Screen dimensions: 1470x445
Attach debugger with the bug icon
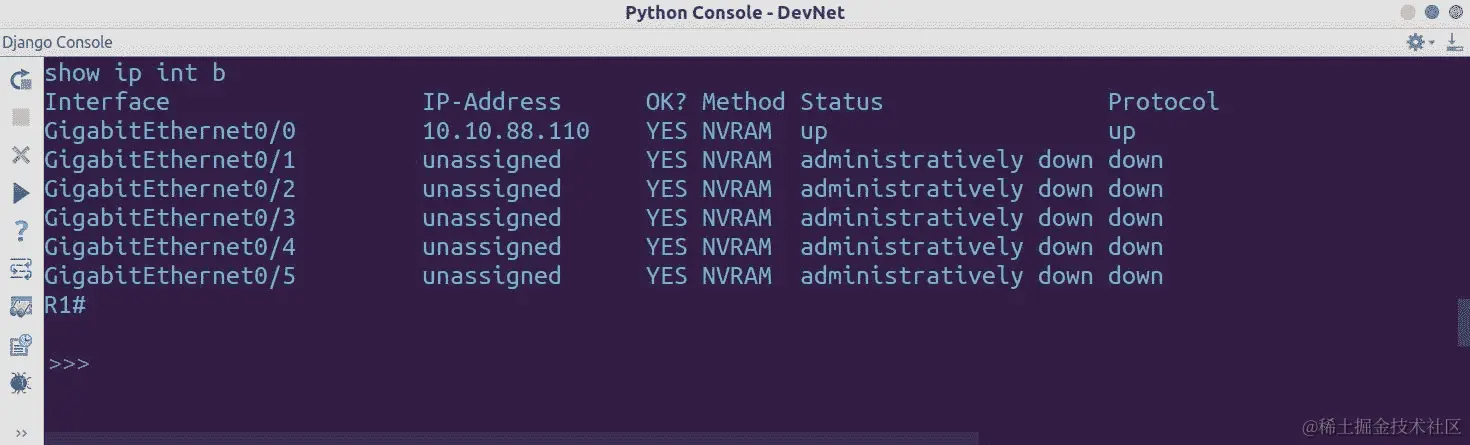[x=20, y=383]
